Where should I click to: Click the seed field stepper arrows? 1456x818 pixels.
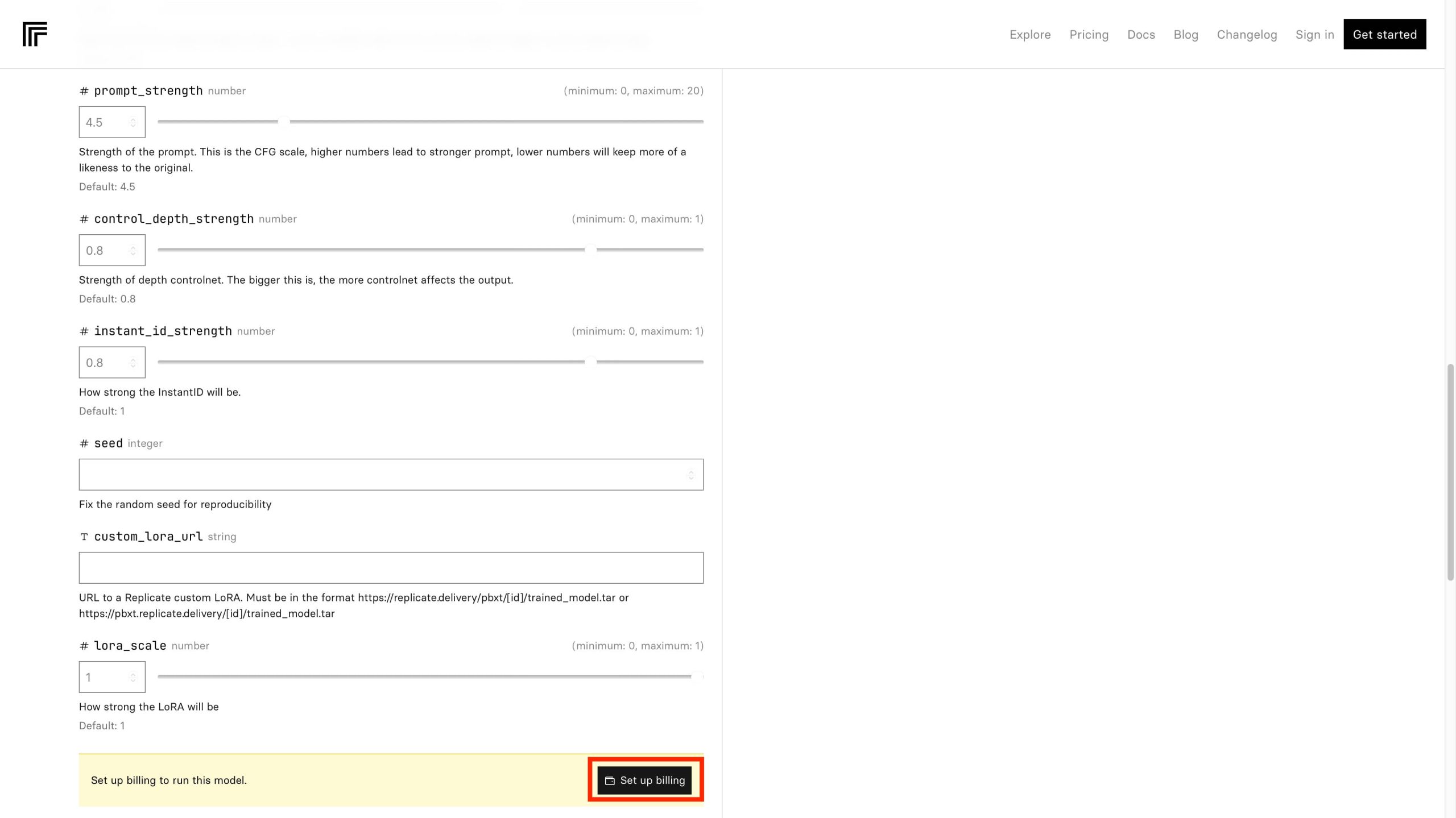690,475
